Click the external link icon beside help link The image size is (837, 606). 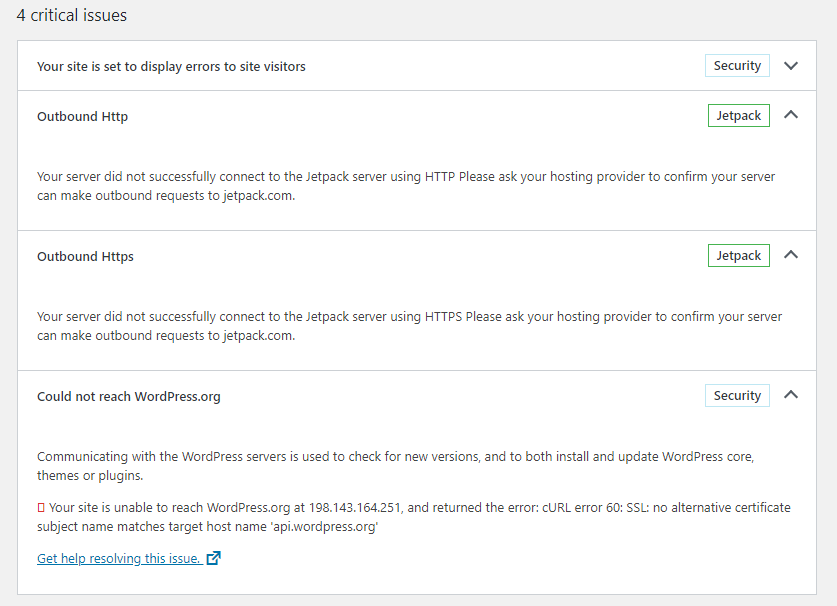click(213, 558)
